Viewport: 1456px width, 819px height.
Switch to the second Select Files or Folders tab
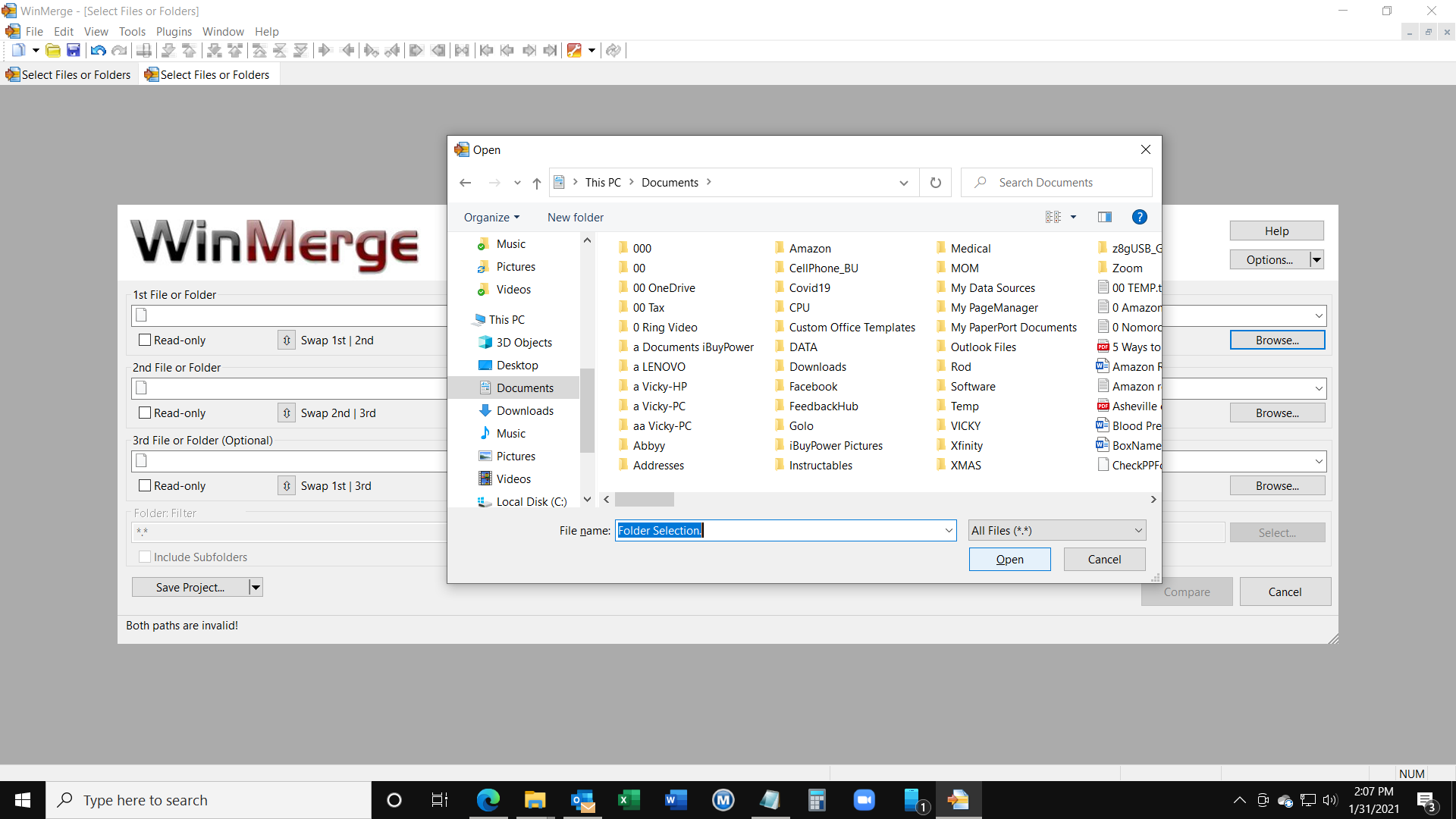[207, 74]
